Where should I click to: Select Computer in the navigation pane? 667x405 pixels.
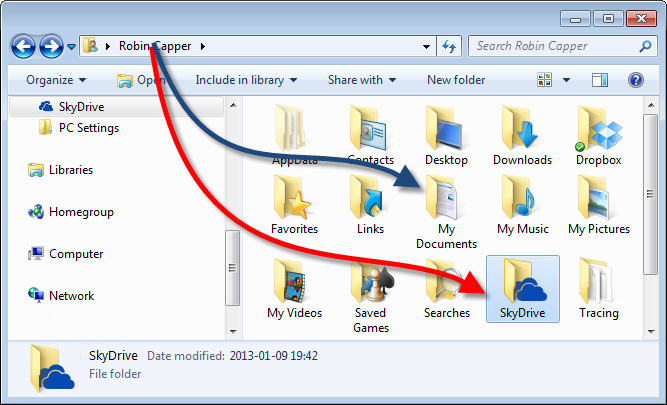coord(77,254)
